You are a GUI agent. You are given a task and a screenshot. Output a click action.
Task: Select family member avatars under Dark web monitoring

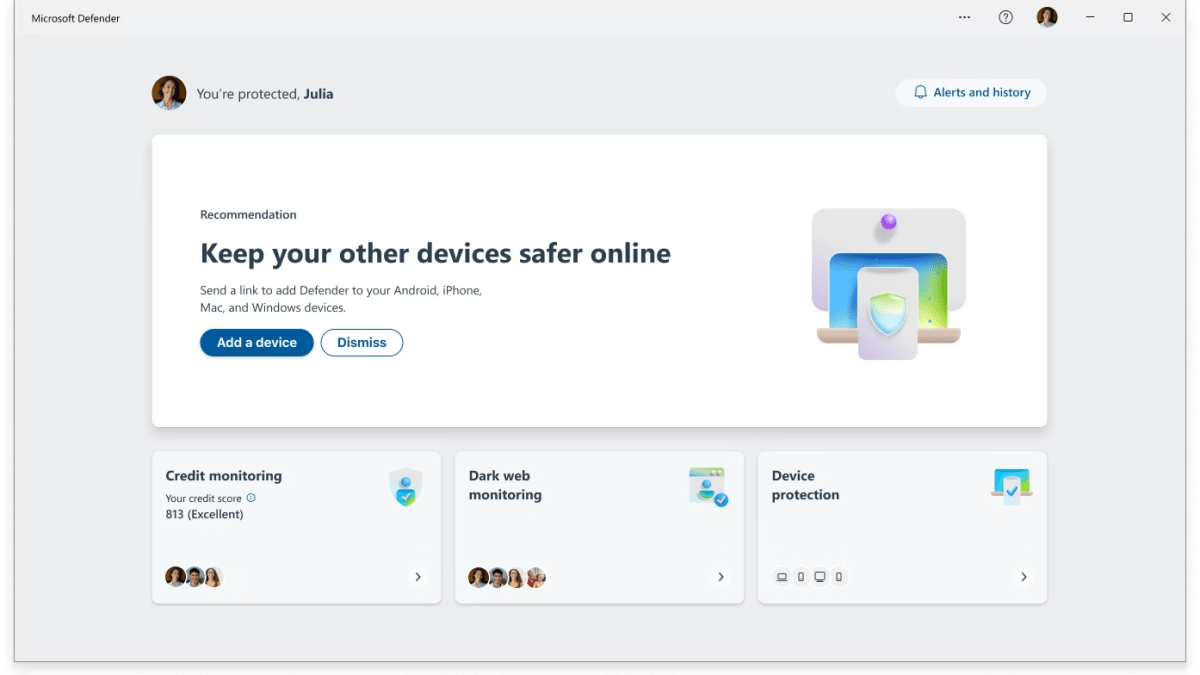click(x=507, y=577)
